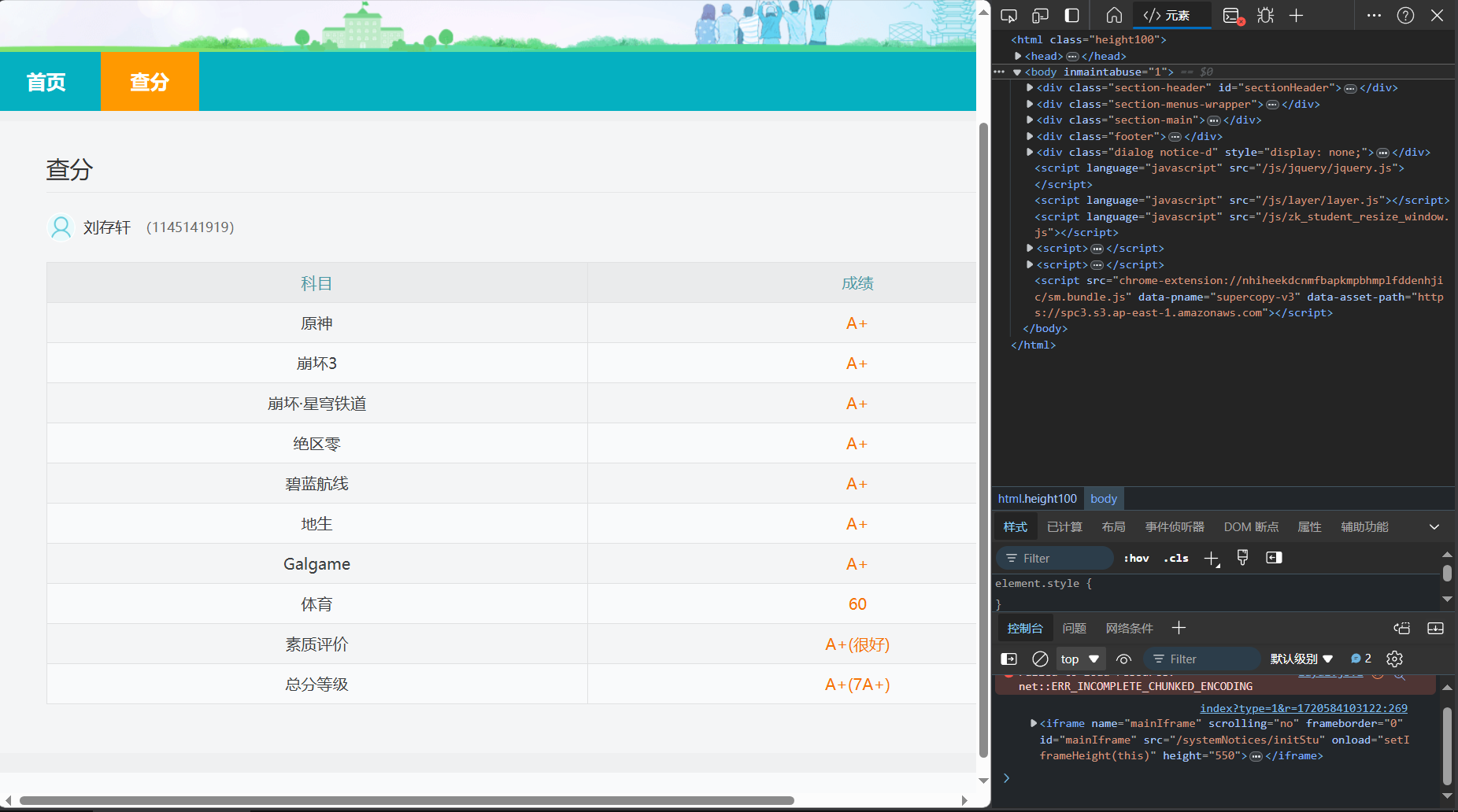Expand the mainIframe iframe node in console

click(1034, 723)
